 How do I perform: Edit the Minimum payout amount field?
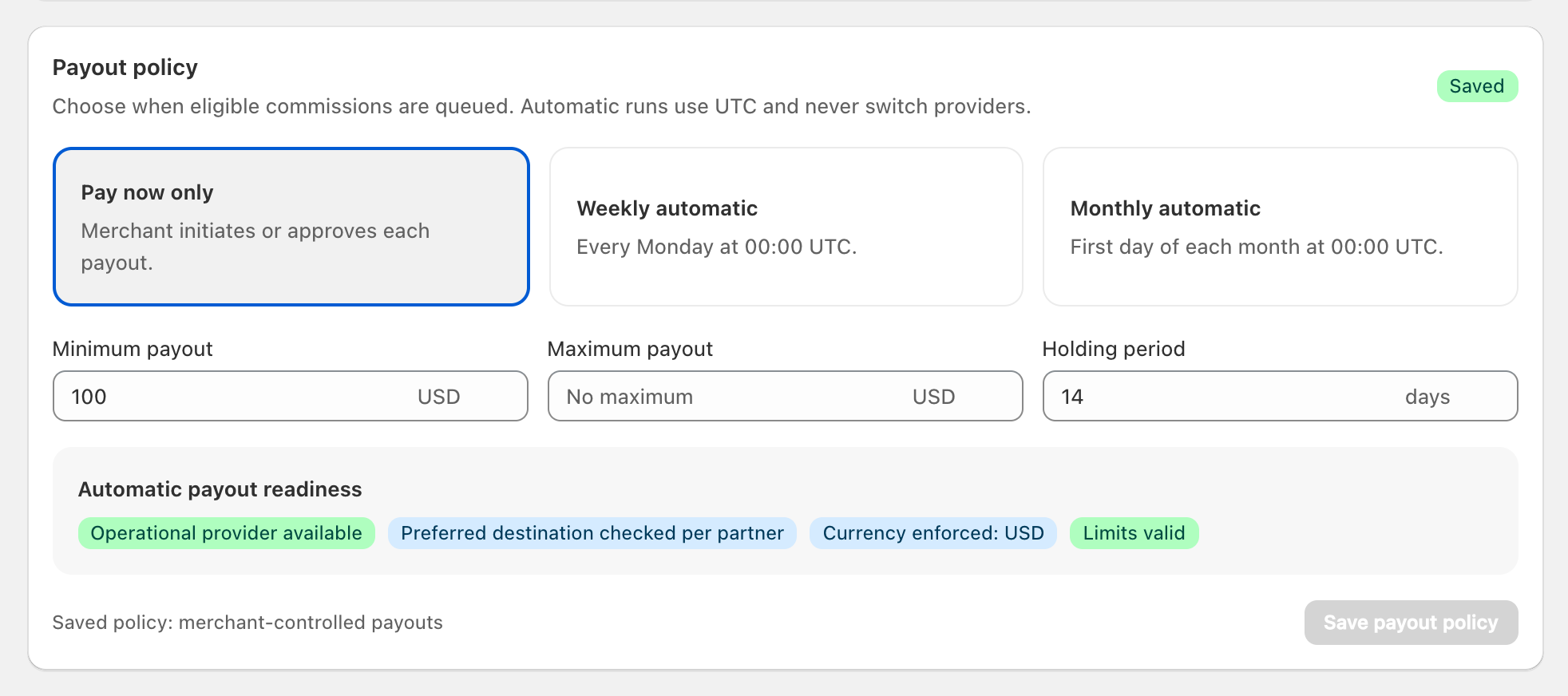point(291,396)
